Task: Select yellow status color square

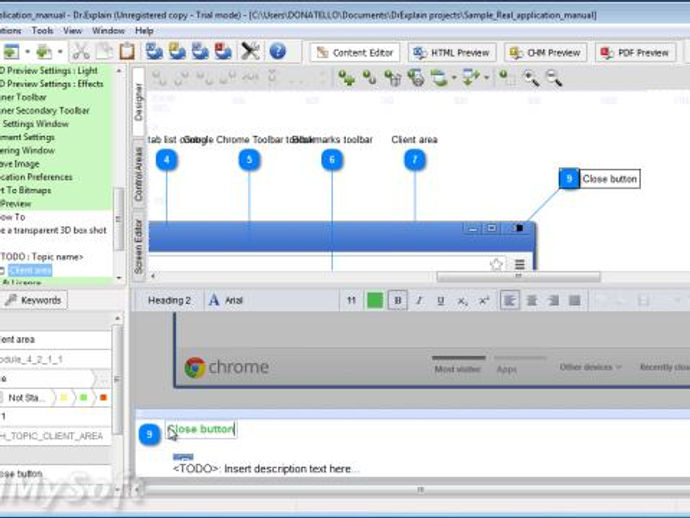Action: pyautogui.click(x=64, y=398)
